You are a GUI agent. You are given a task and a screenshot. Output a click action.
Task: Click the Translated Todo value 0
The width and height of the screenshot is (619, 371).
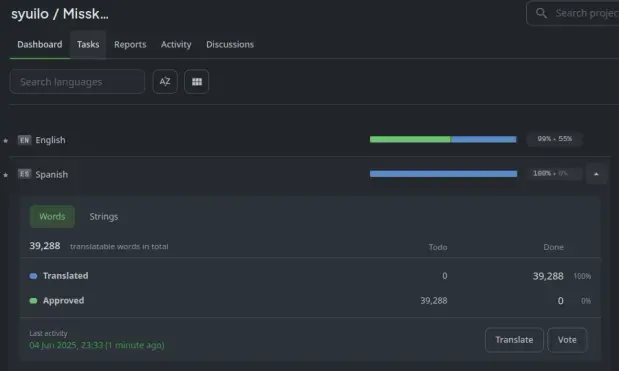point(445,276)
